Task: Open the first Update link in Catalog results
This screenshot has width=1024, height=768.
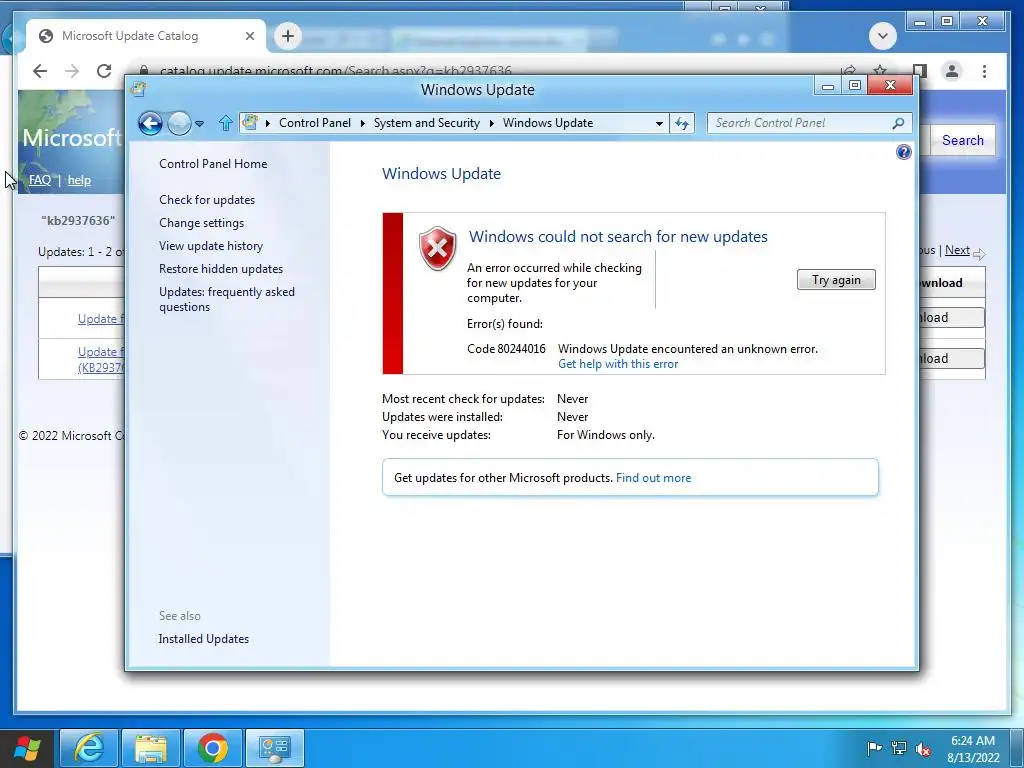Action: (100, 319)
